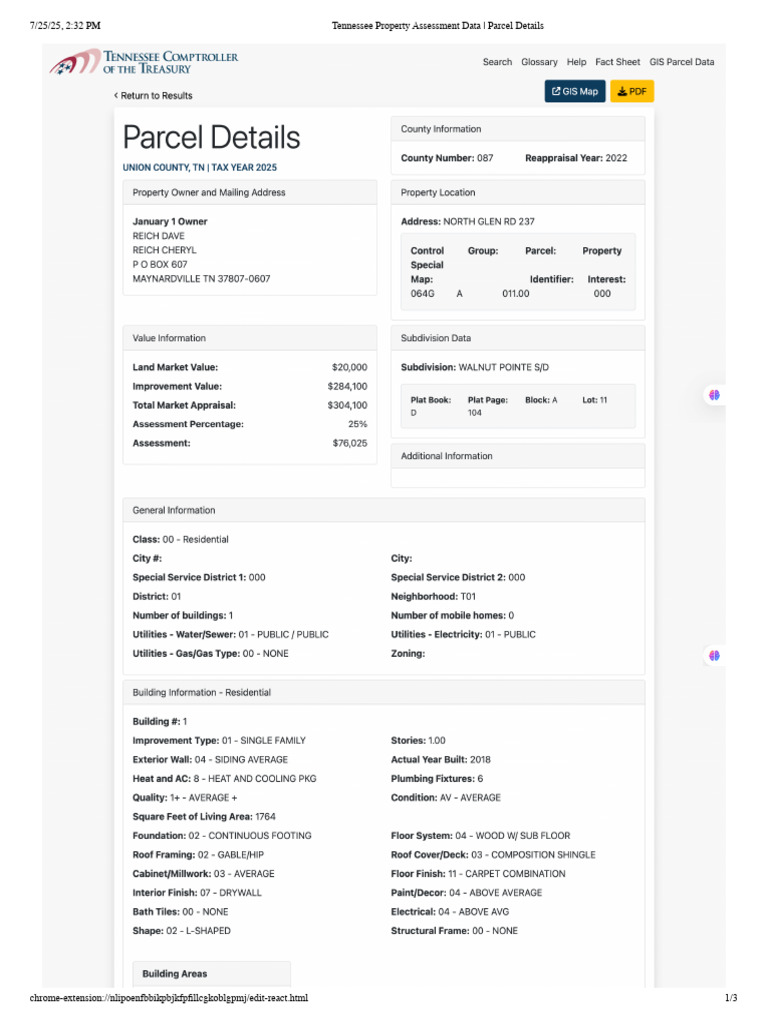768x1024 pixels.
Task: Select Total Market Appraisal $304,100
Action: click(x=347, y=406)
